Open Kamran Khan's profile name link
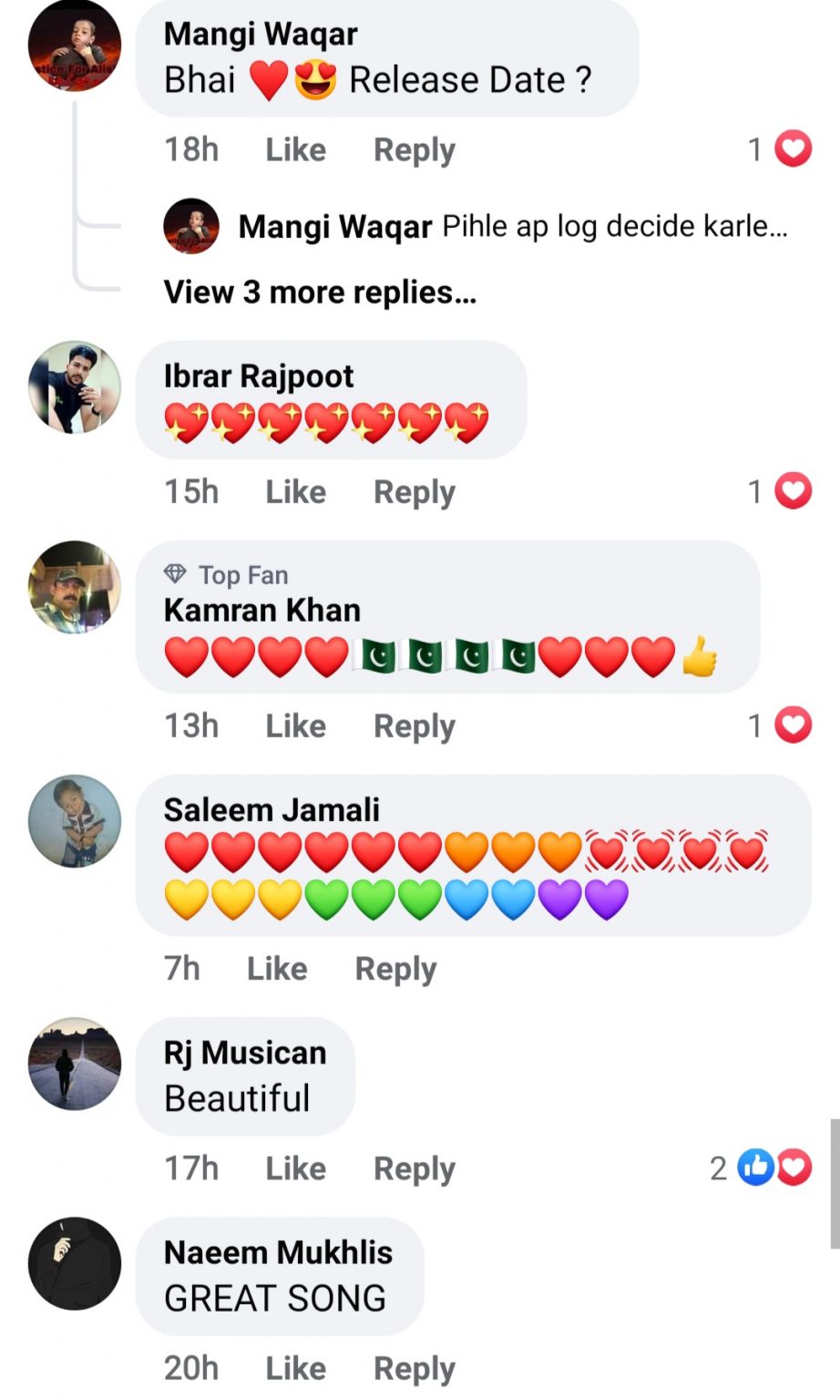This screenshot has height=1400, width=840. pyautogui.click(x=262, y=610)
